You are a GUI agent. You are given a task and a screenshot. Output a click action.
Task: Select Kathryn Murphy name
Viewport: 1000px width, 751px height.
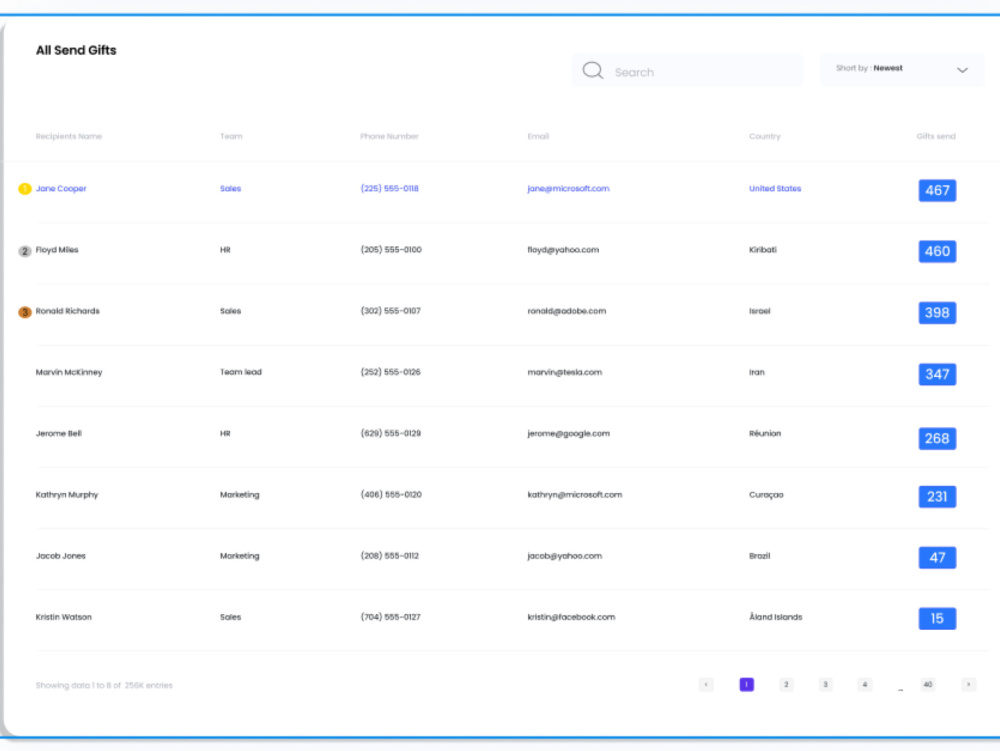tap(67, 495)
